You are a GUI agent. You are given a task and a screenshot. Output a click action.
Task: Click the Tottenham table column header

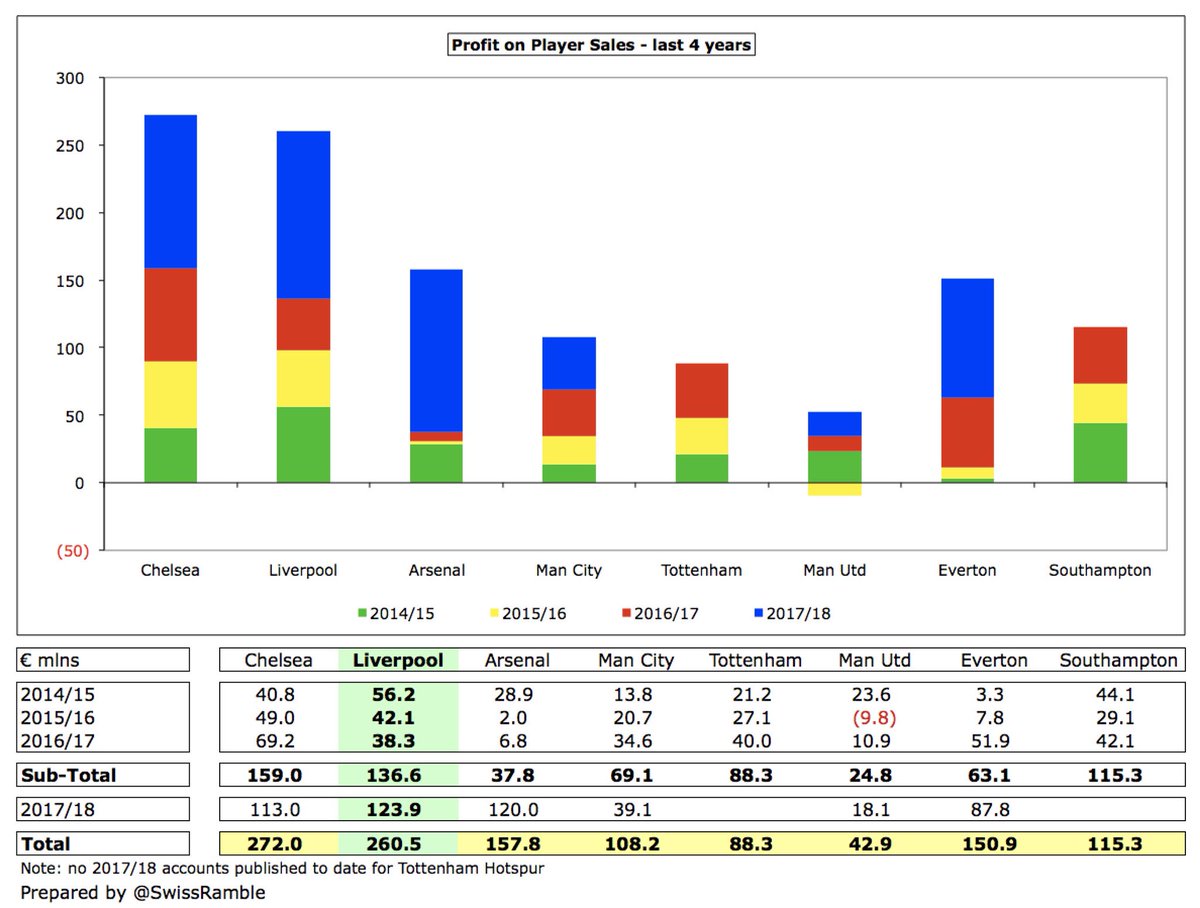[x=755, y=660]
